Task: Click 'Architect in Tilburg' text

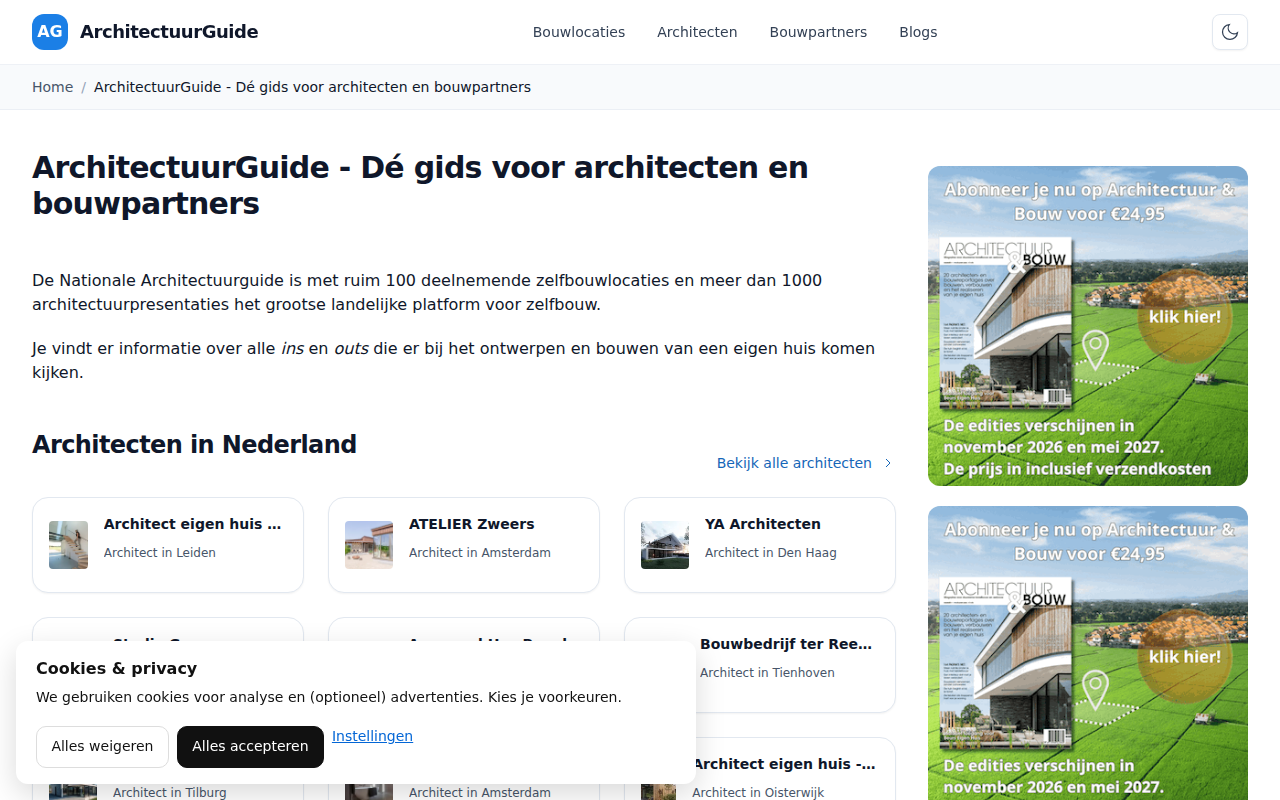Action: pos(170,792)
